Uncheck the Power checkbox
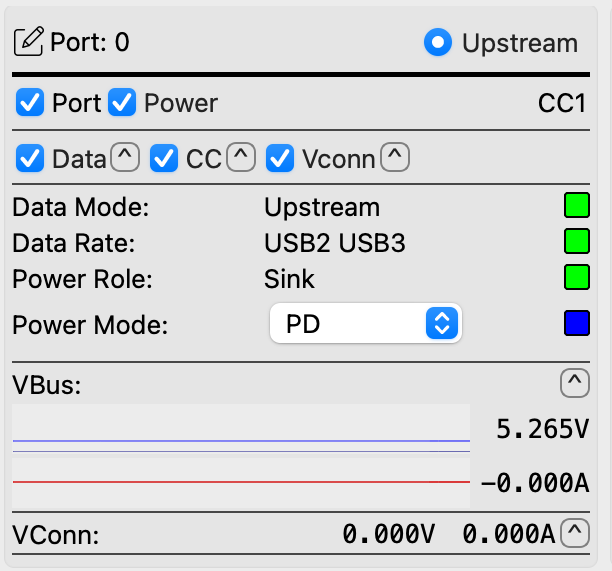The width and height of the screenshot is (612, 571). (122, 102)
